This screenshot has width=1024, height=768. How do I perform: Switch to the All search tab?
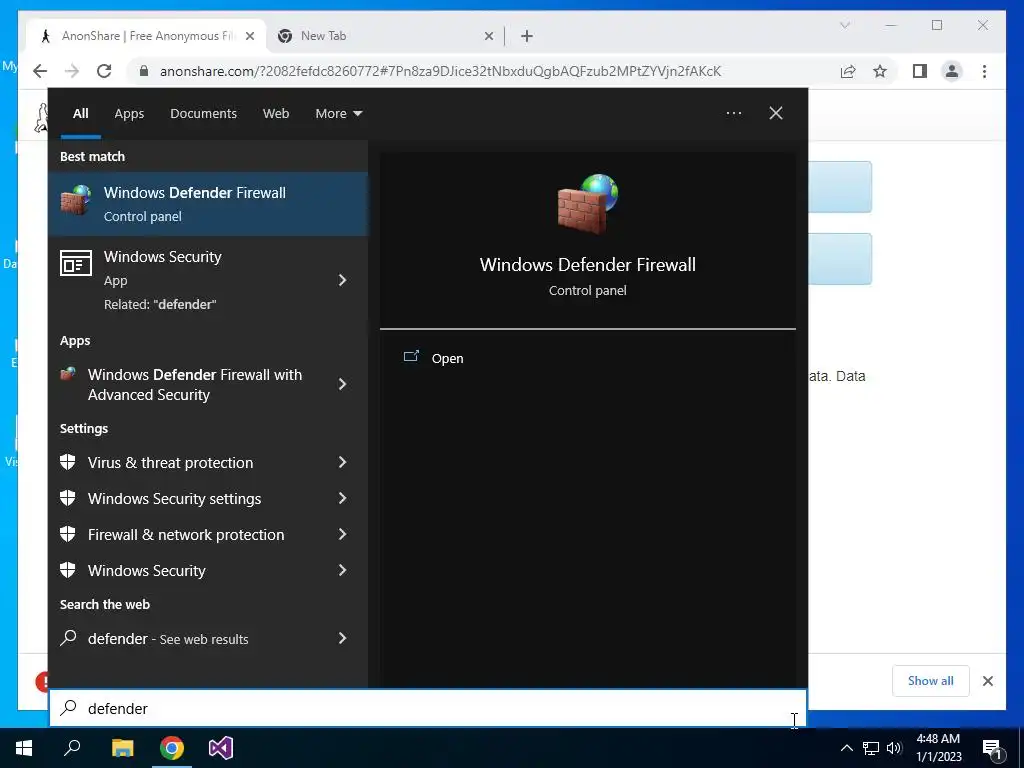(x=80, y=114)
